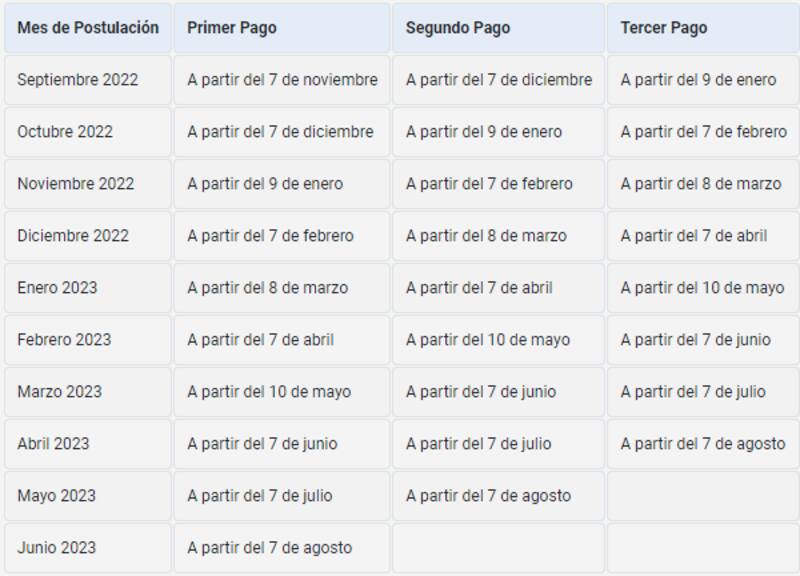Select the Octubre 2022 row cell
This screenshot has width=800, height=576.
[x=64, y=131]
